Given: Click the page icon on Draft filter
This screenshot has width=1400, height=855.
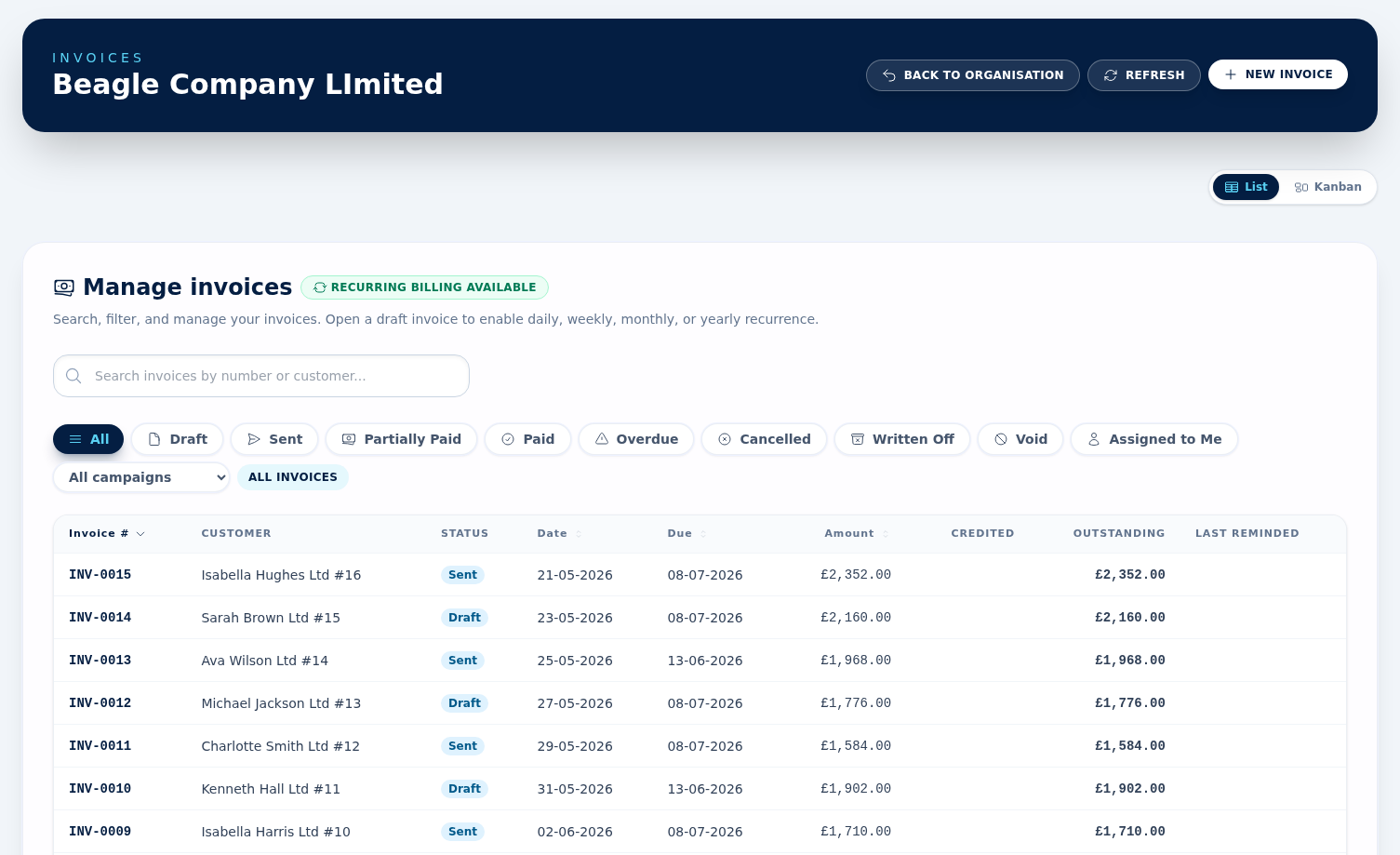Looking at the screenshot, I should (x=154, y=439).
